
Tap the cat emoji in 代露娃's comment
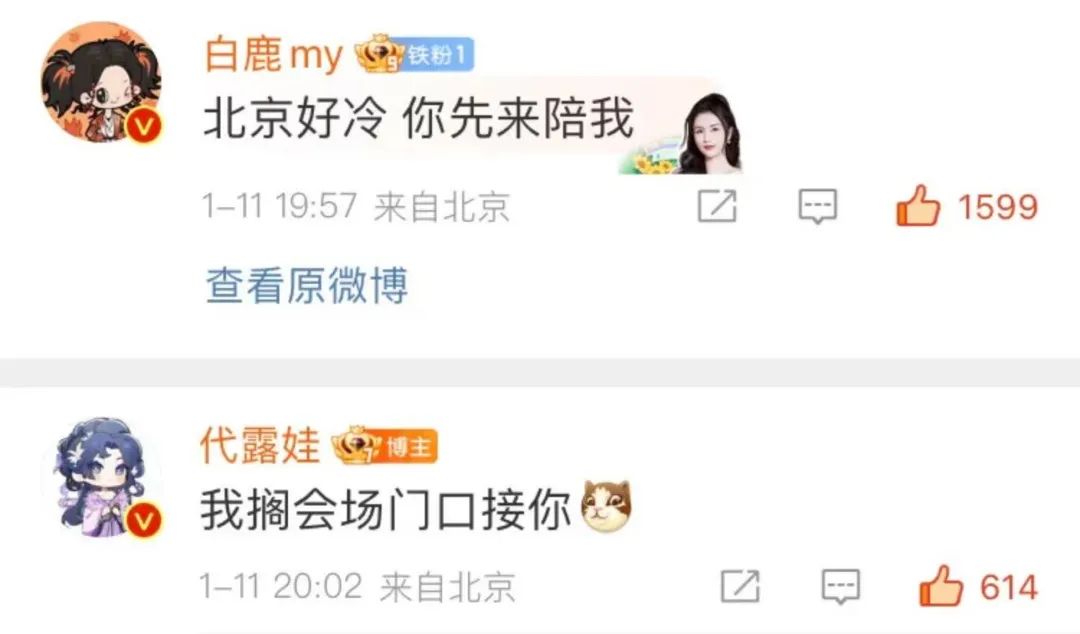tap(606, 507)
